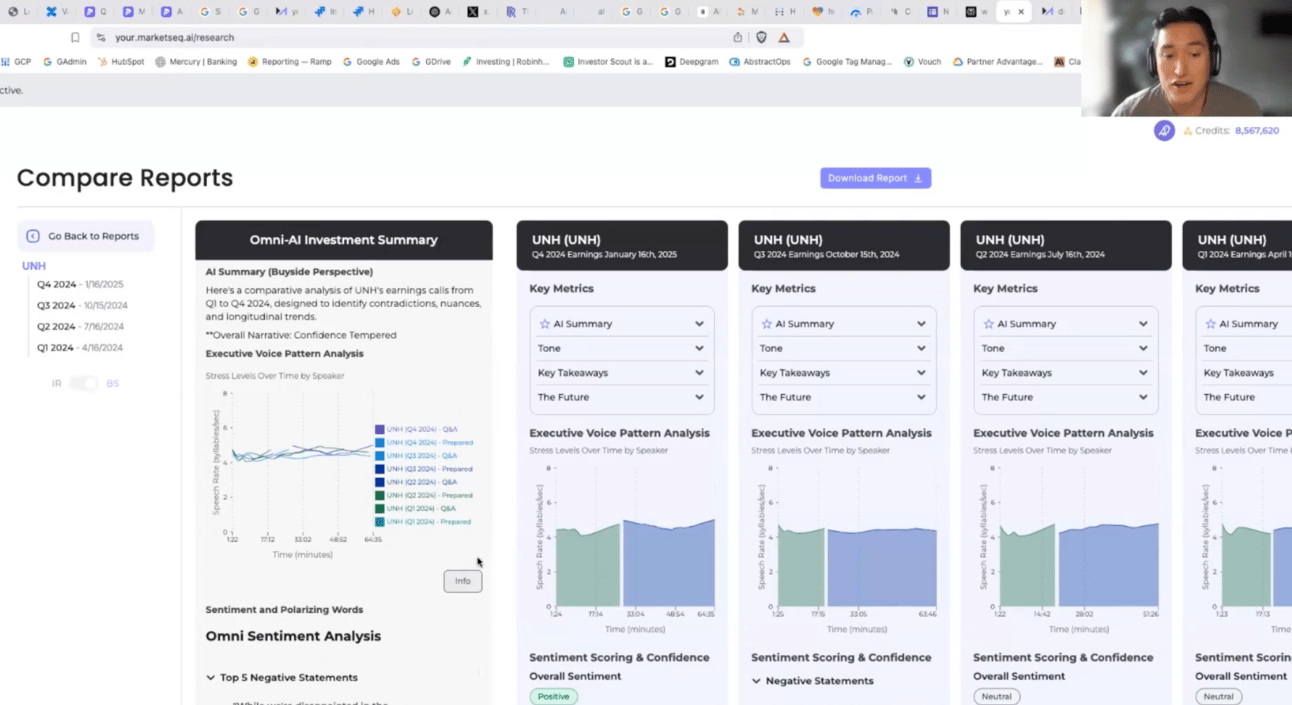Click the share icon in the address bar
The width and height of the screenshot is (1292, 705).
point(738,37)
